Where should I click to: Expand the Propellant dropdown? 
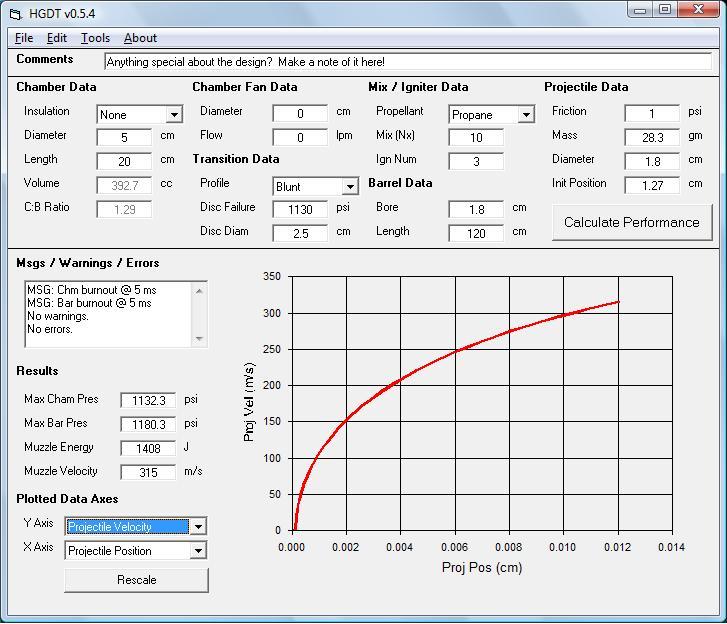526,115
